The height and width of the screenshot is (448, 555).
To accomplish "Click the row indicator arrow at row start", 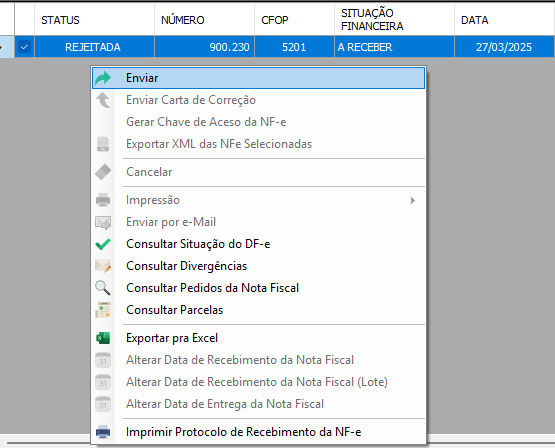I will click(x=2, y=47).
